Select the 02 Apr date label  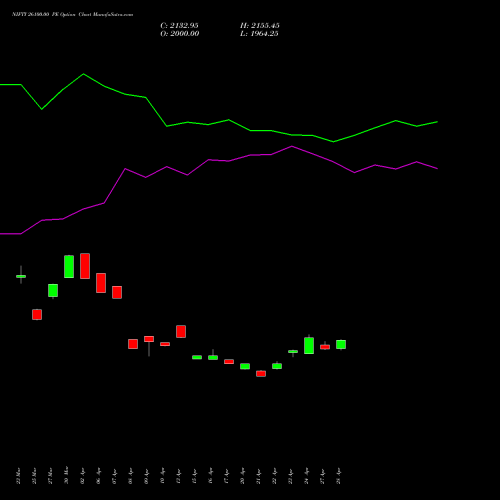coord(82,476)
